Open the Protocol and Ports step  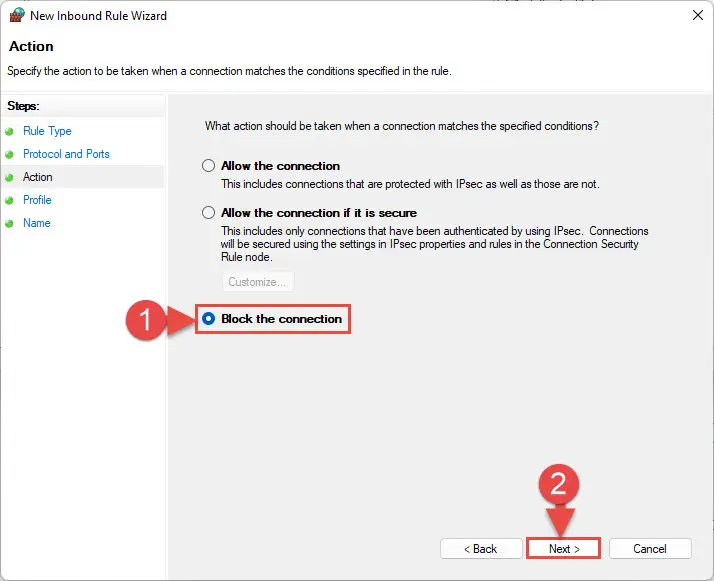(66, 154)
